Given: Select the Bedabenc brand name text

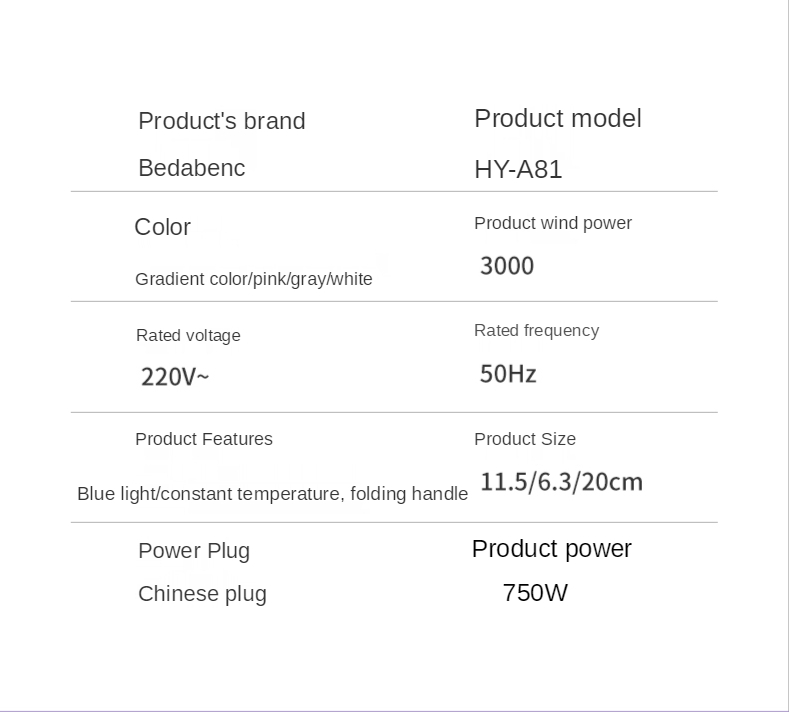Looking at the screenshot, I should point(192,168).
